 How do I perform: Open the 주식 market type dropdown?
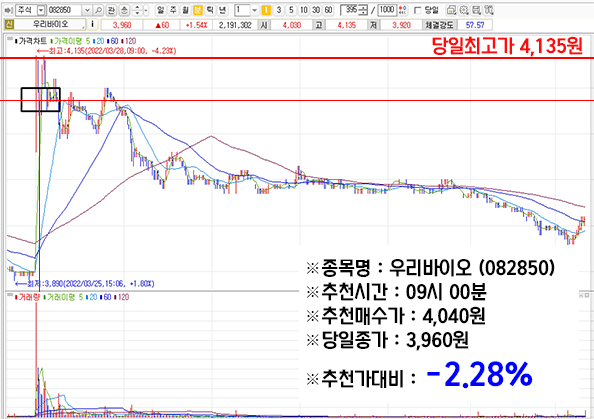tap(41, 10)
